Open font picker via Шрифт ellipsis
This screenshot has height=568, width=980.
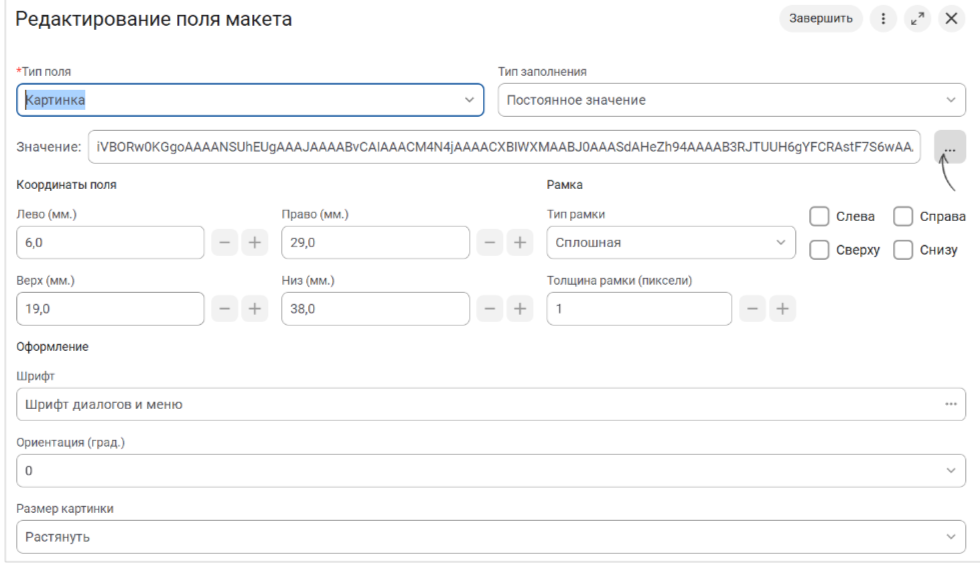tap(951, 404)
